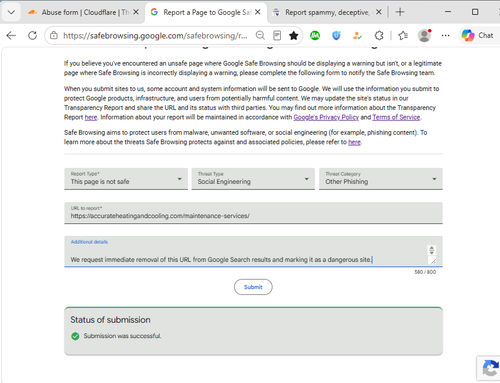500x383 pixels.
Task: Minimize the browser window
Action: [x=448, y=12]
